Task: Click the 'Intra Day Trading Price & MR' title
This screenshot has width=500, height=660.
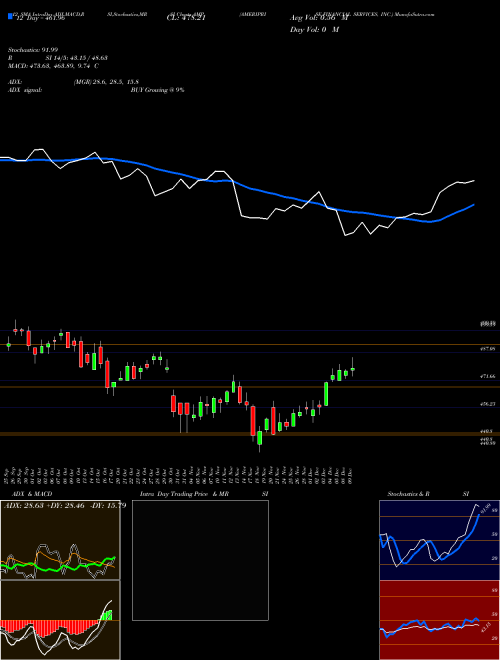Action: click(184, 494)
